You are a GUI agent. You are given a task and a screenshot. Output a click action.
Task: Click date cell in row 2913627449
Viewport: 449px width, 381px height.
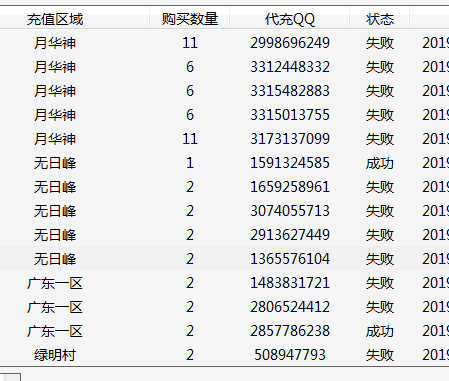(x=435, y=235)
